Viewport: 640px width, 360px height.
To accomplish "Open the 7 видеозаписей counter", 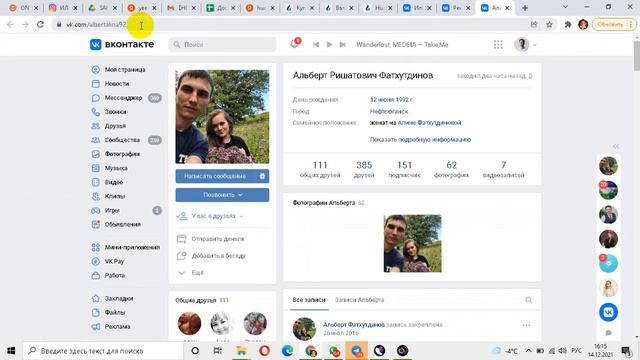I will point(503,169).
